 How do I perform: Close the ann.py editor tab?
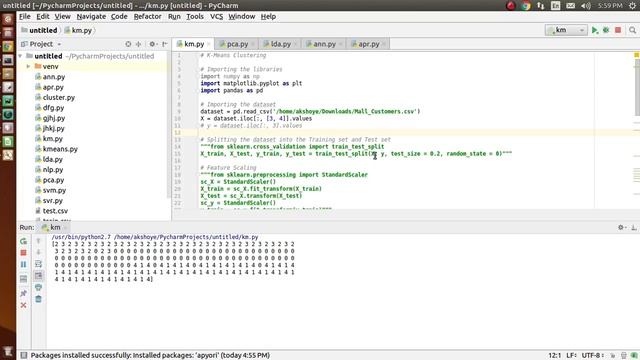point(340,44)
